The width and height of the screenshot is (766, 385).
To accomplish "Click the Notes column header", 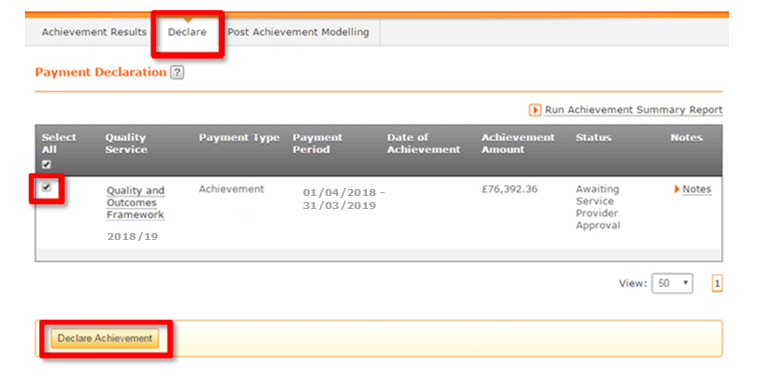I will [686, 138].
